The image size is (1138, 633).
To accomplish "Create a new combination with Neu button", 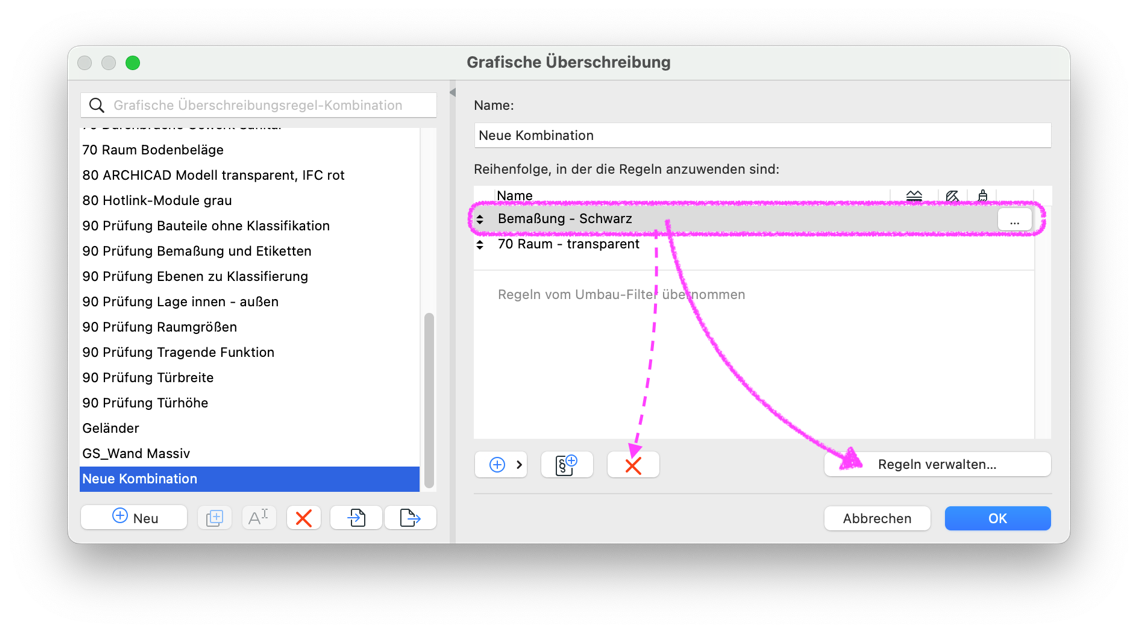I will point(134,518).
